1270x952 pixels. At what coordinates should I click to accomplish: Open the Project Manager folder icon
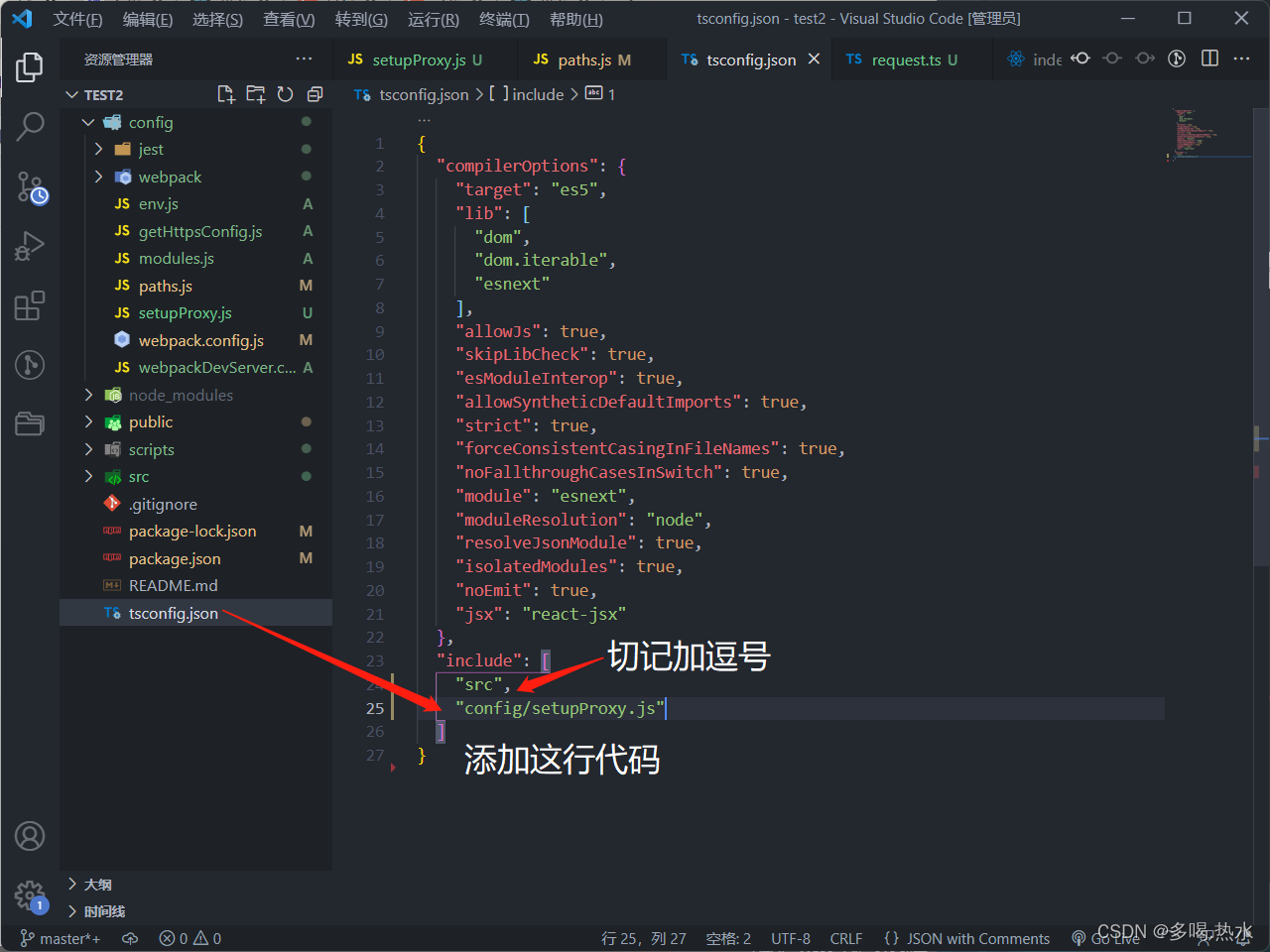pos(30,423)
